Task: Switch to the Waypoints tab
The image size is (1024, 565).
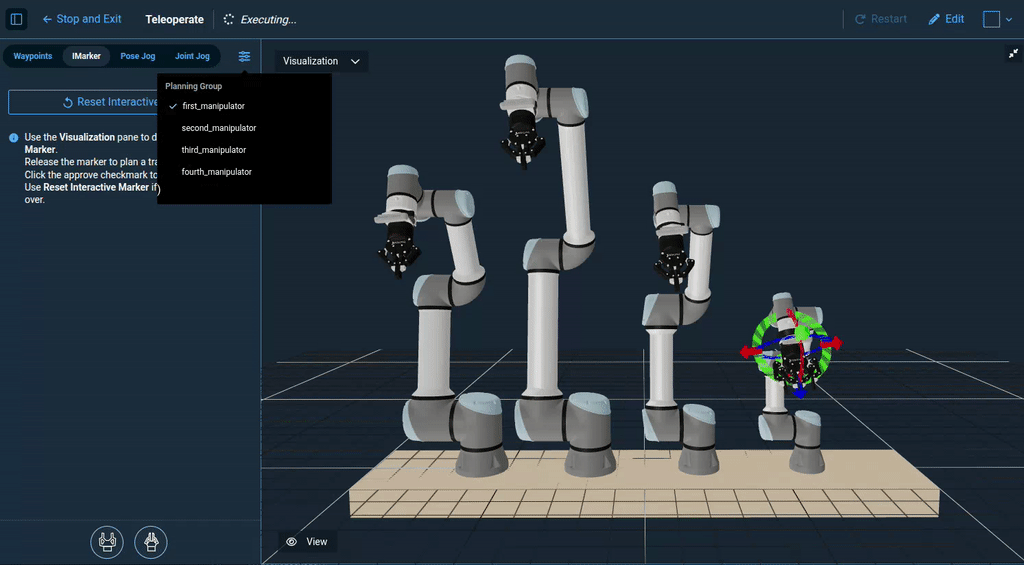Action: pyautogui.click(x=33, y=56)
